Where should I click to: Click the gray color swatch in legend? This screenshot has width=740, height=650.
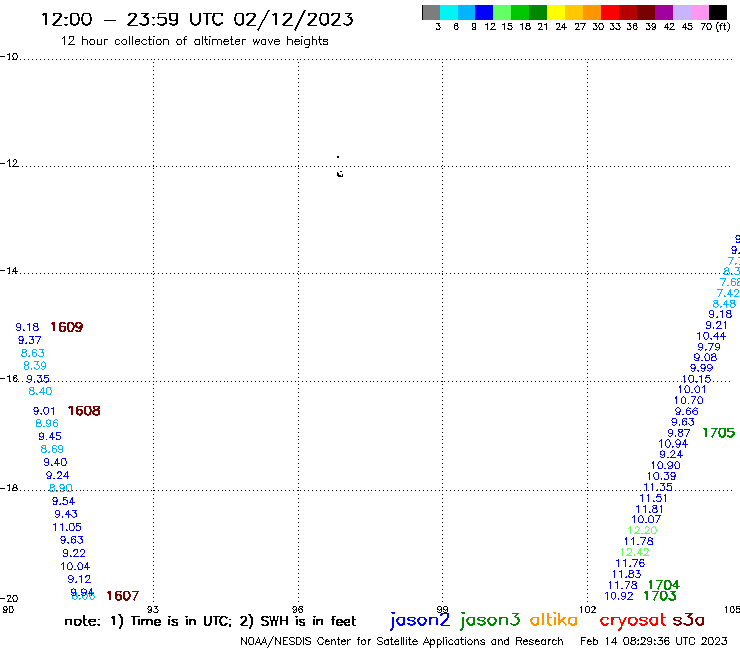(x=431, y=13)
